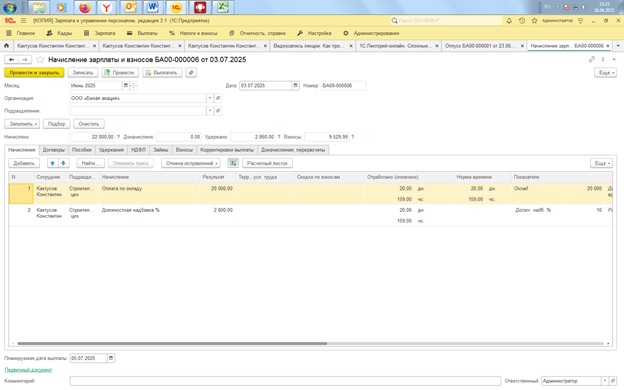Open Администрирование menu section
The image size is (624, 390).
(x=371, y=33)
